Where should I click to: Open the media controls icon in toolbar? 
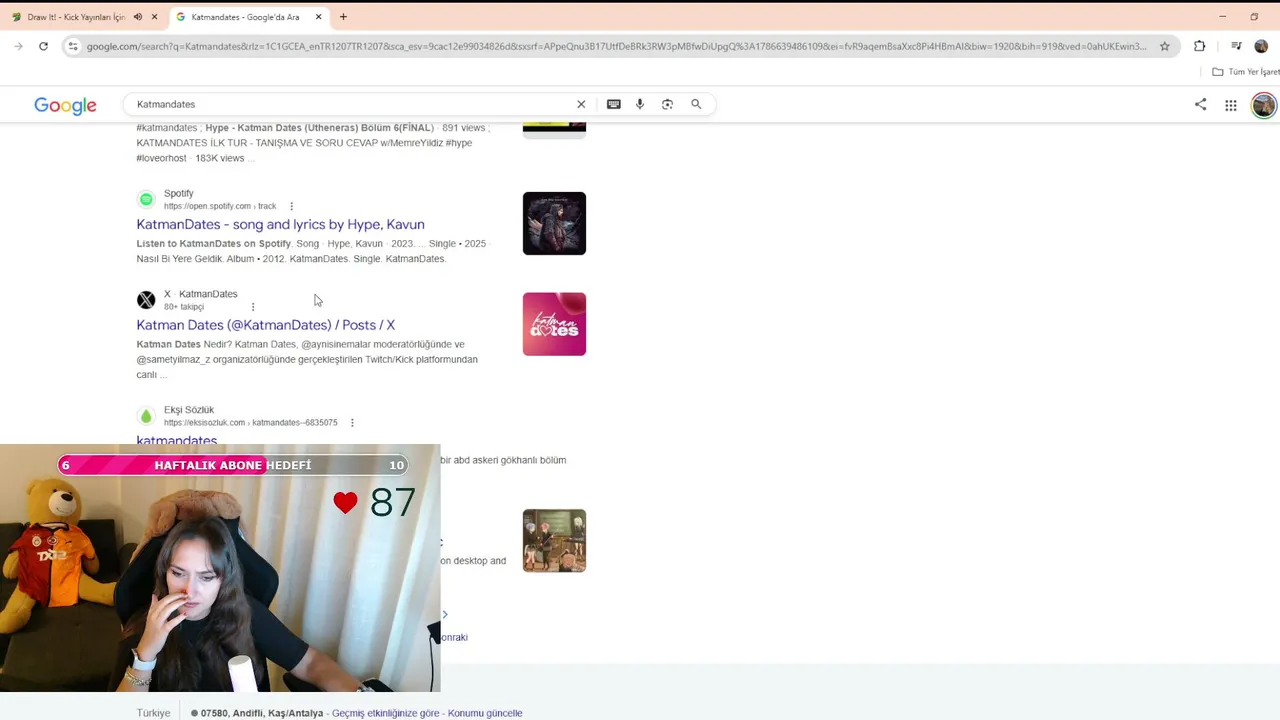click(1236, 46)
